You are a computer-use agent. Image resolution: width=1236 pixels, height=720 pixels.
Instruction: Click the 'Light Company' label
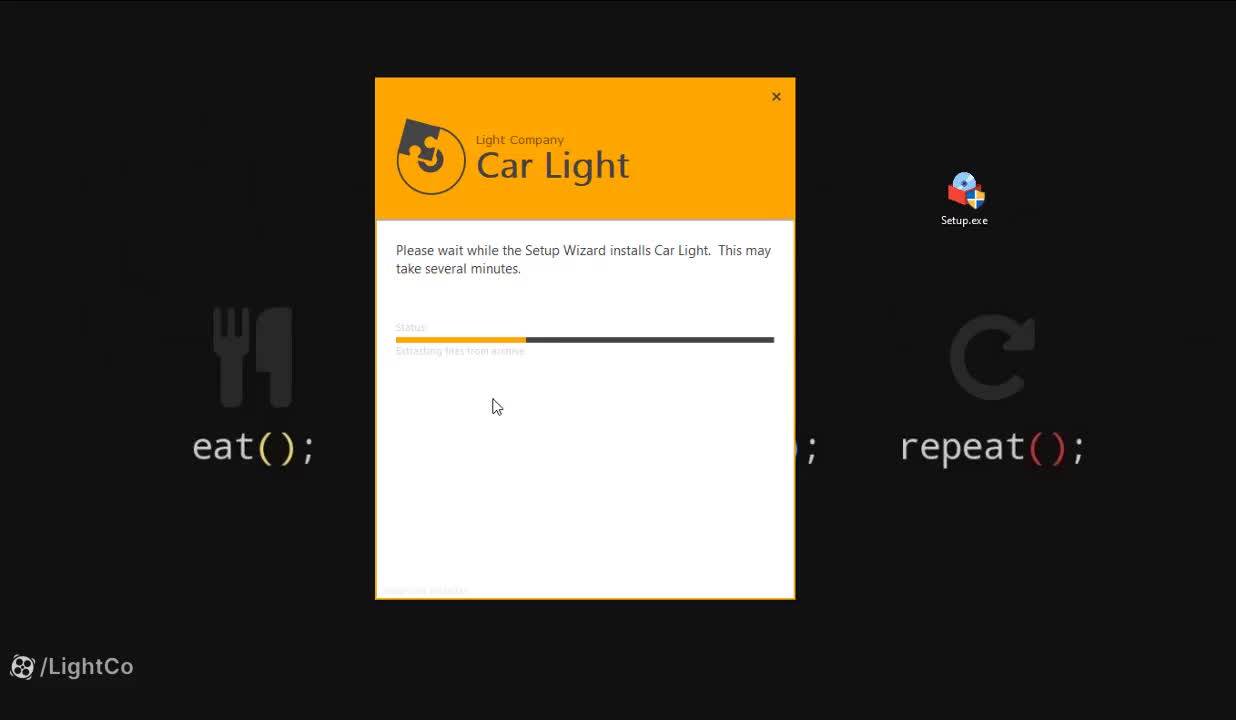tap(520, 140)
